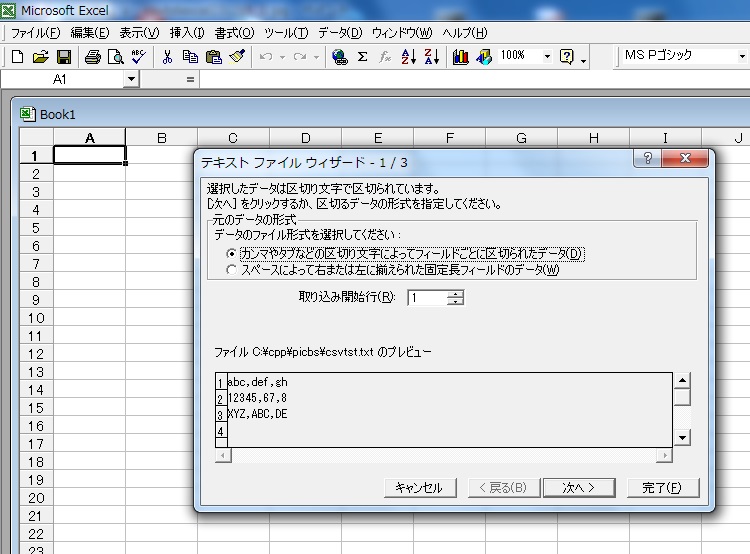
Task: Select cell A1 in Book1
Action: [89, 155]
